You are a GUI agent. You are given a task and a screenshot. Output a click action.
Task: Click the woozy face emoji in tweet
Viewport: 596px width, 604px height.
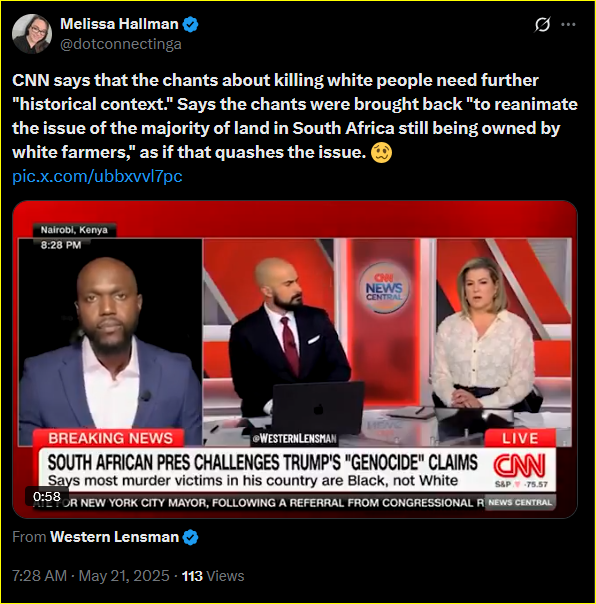381,153
